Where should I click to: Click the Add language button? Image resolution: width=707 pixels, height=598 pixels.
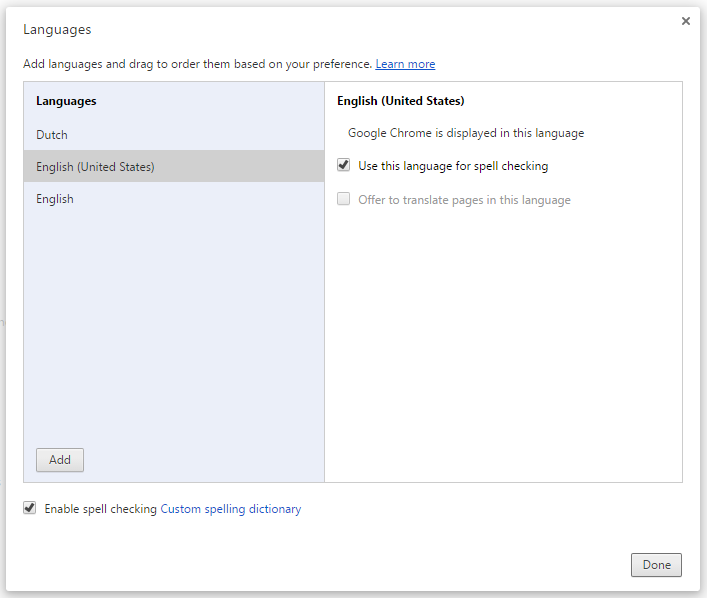60,460
